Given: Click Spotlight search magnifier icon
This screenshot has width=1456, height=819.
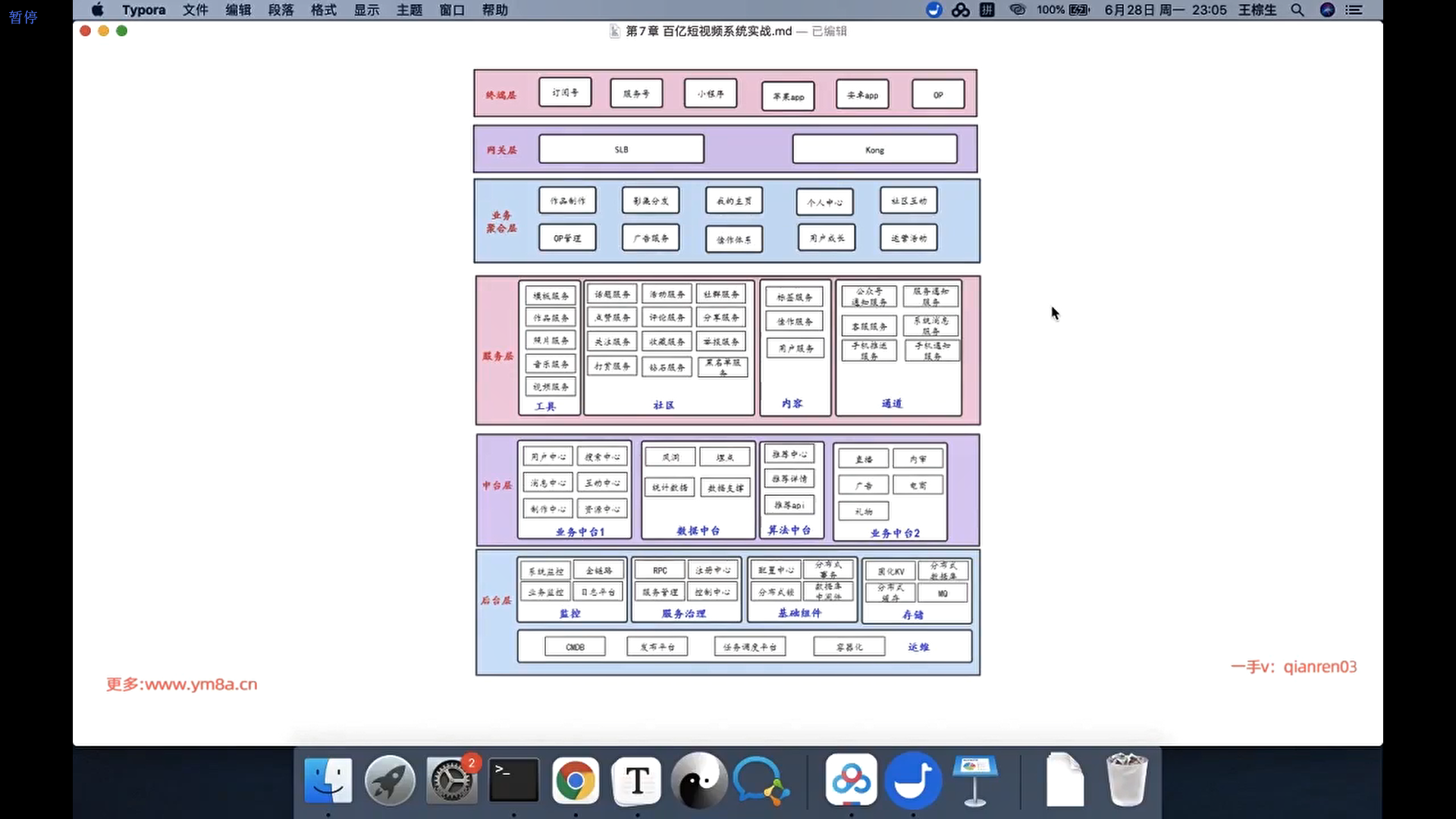Looking at the screenshot, I should pos(1298,10).
